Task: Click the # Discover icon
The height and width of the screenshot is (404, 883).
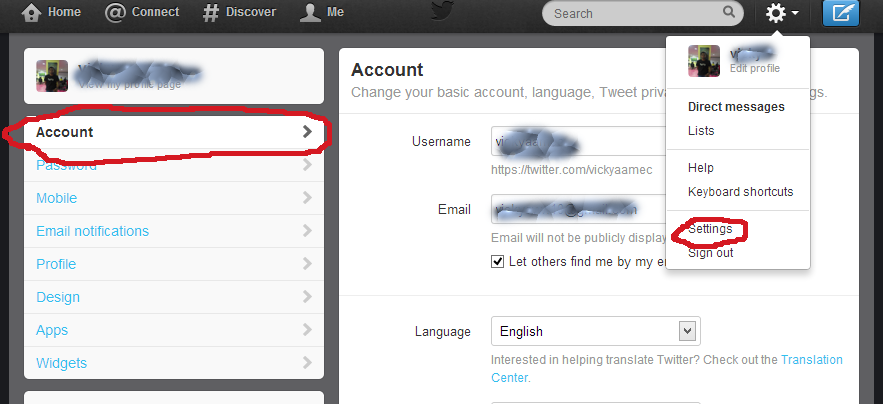Action: click(211, 12)
